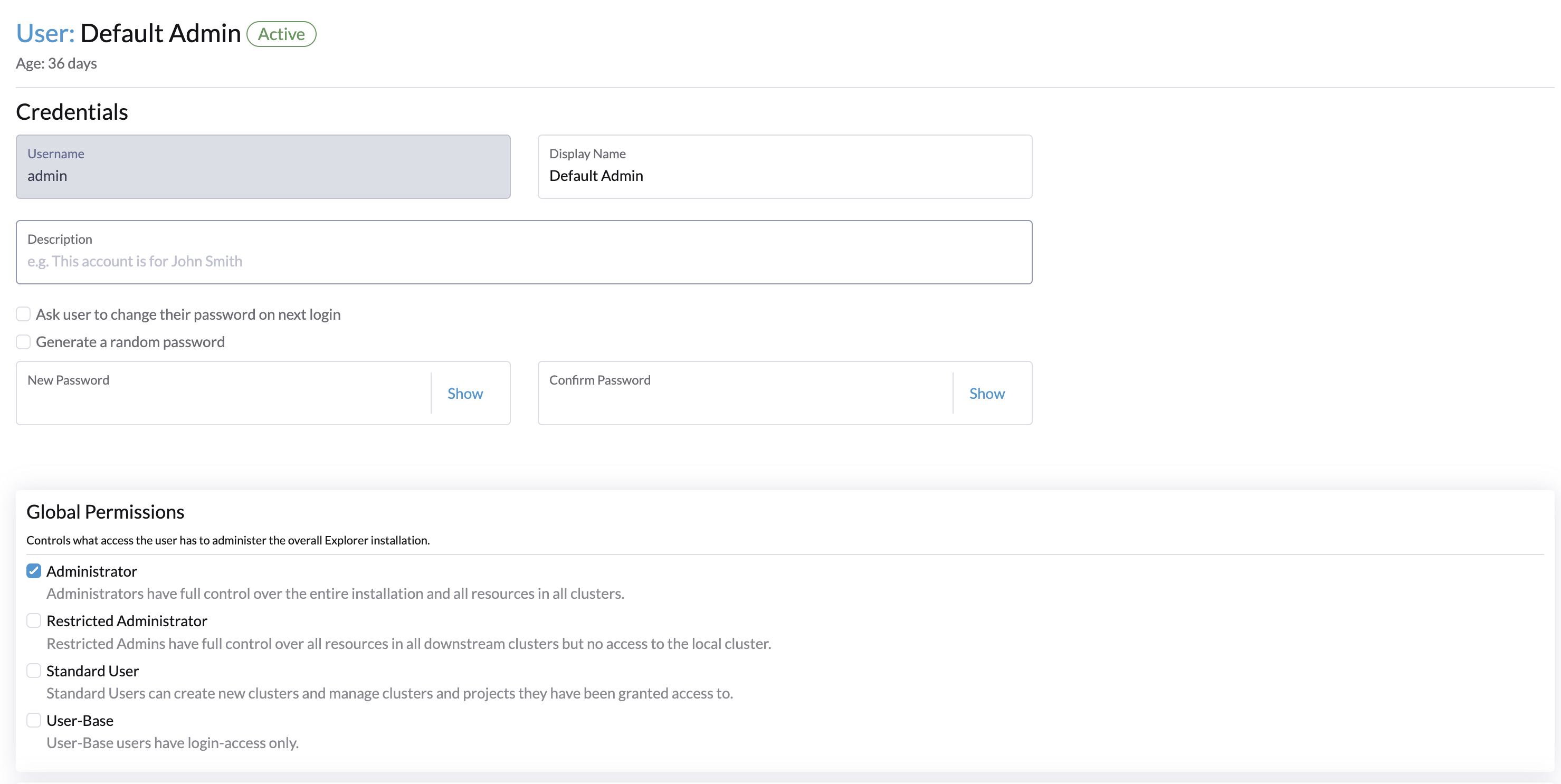Tick Generate a random password

pyautogui.click(x=24, y=342)
